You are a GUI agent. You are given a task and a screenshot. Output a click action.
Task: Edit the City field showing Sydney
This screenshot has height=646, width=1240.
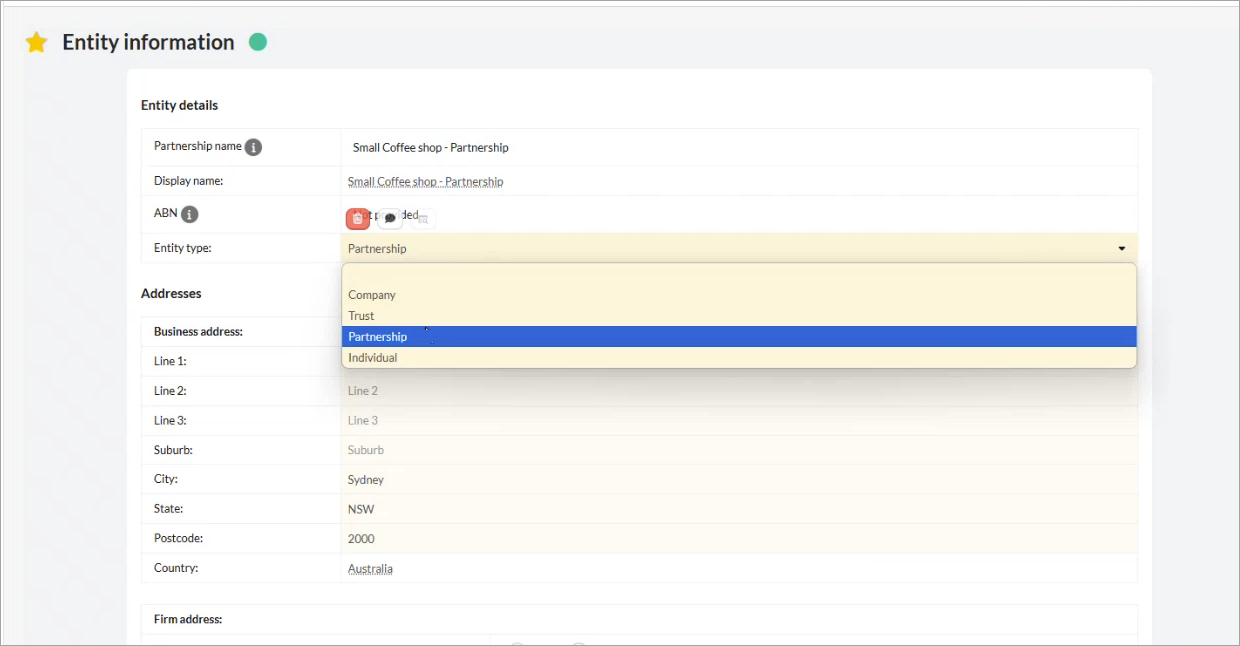pos(738,480)
